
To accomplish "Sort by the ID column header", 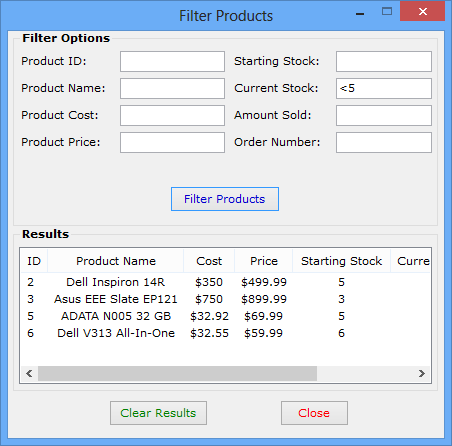I will click(34, 261).
